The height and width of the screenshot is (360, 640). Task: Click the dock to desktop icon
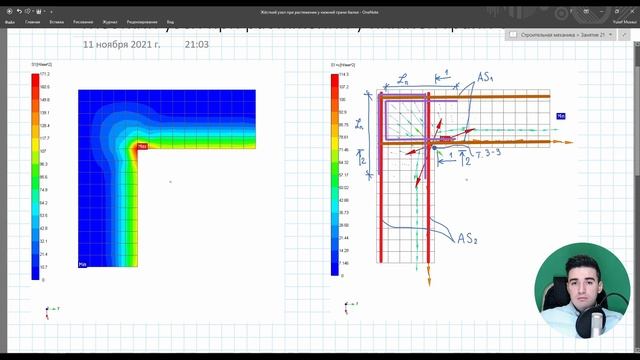(x=39, y=11)
